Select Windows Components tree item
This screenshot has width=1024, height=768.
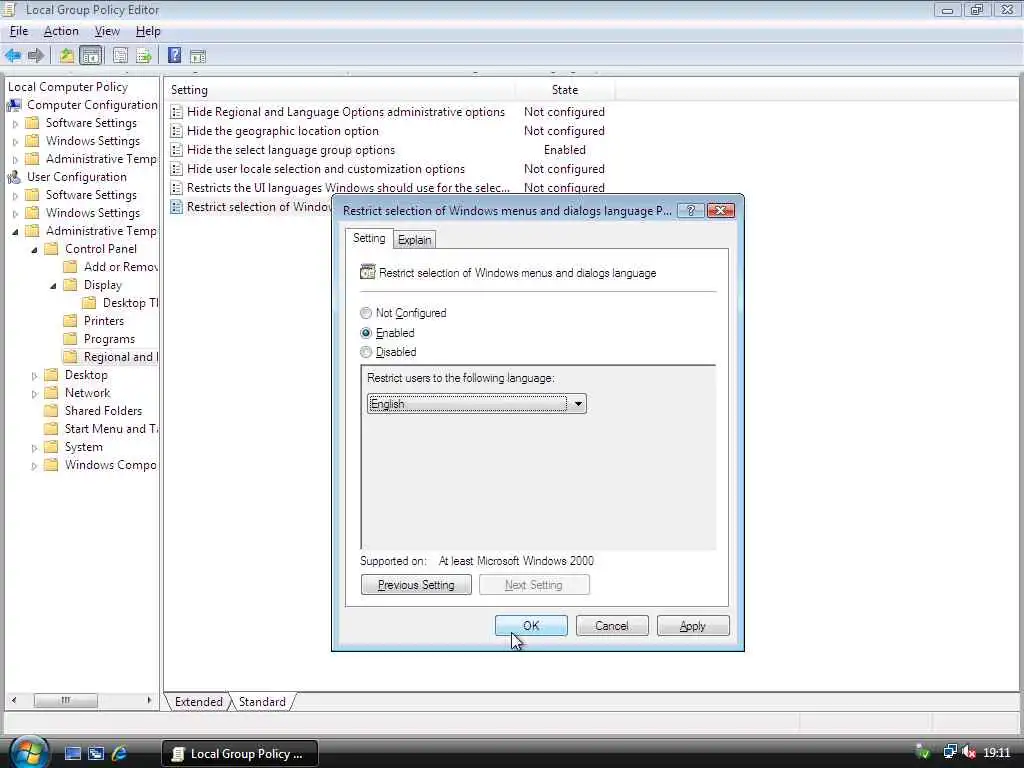tap(110, 465)
